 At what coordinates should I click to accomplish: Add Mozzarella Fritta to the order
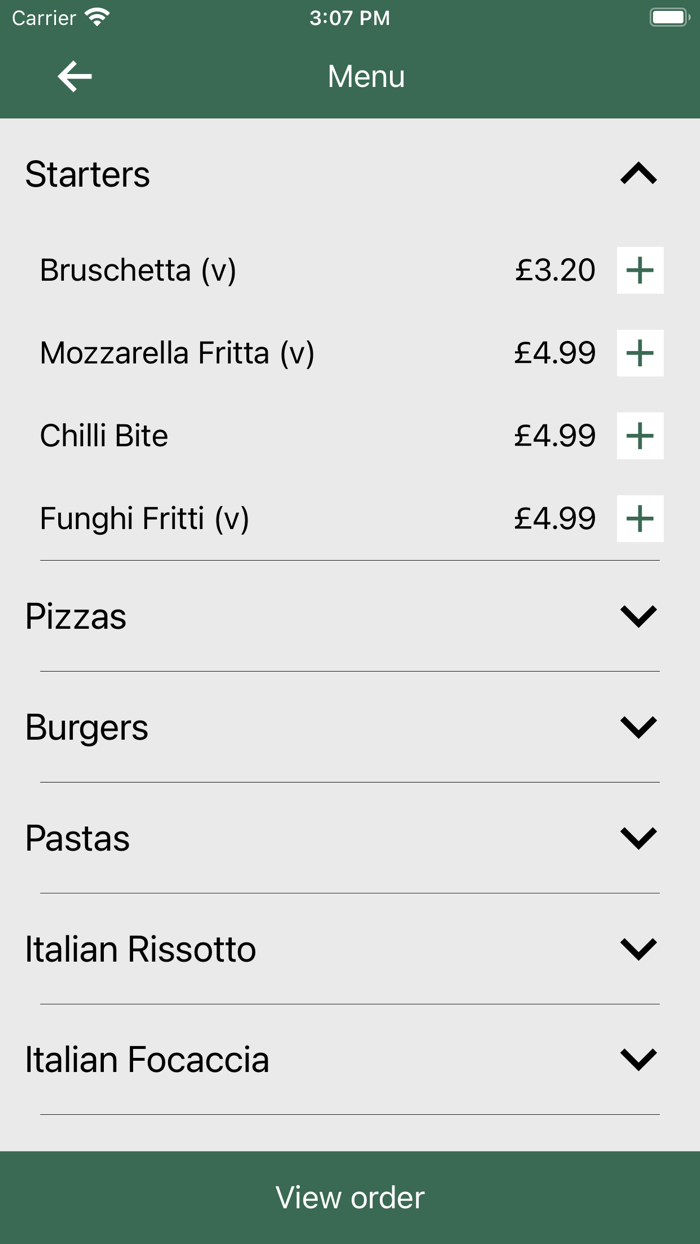click(639, 353)
